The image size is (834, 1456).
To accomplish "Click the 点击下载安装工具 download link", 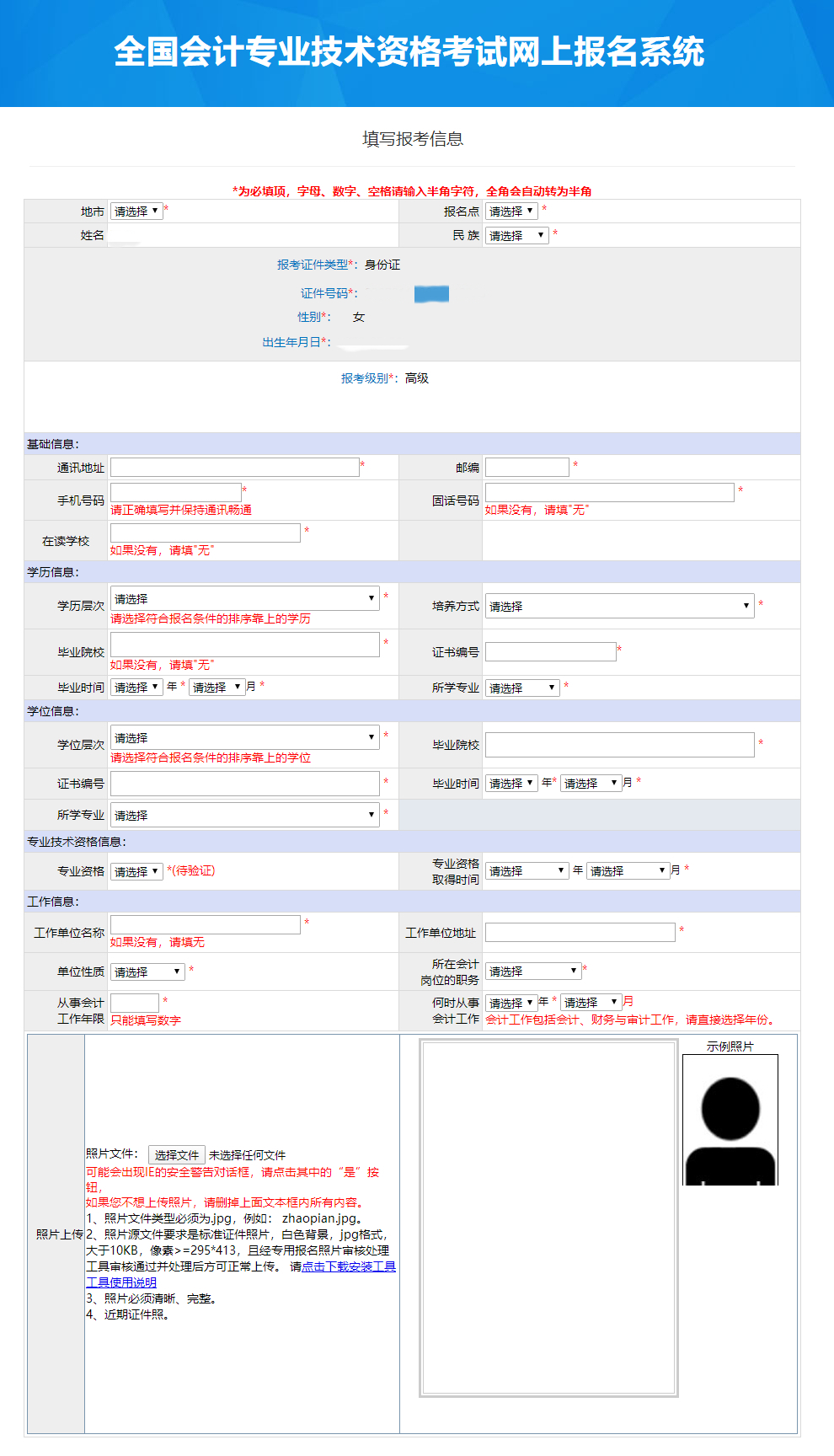I will (349, 1266).
